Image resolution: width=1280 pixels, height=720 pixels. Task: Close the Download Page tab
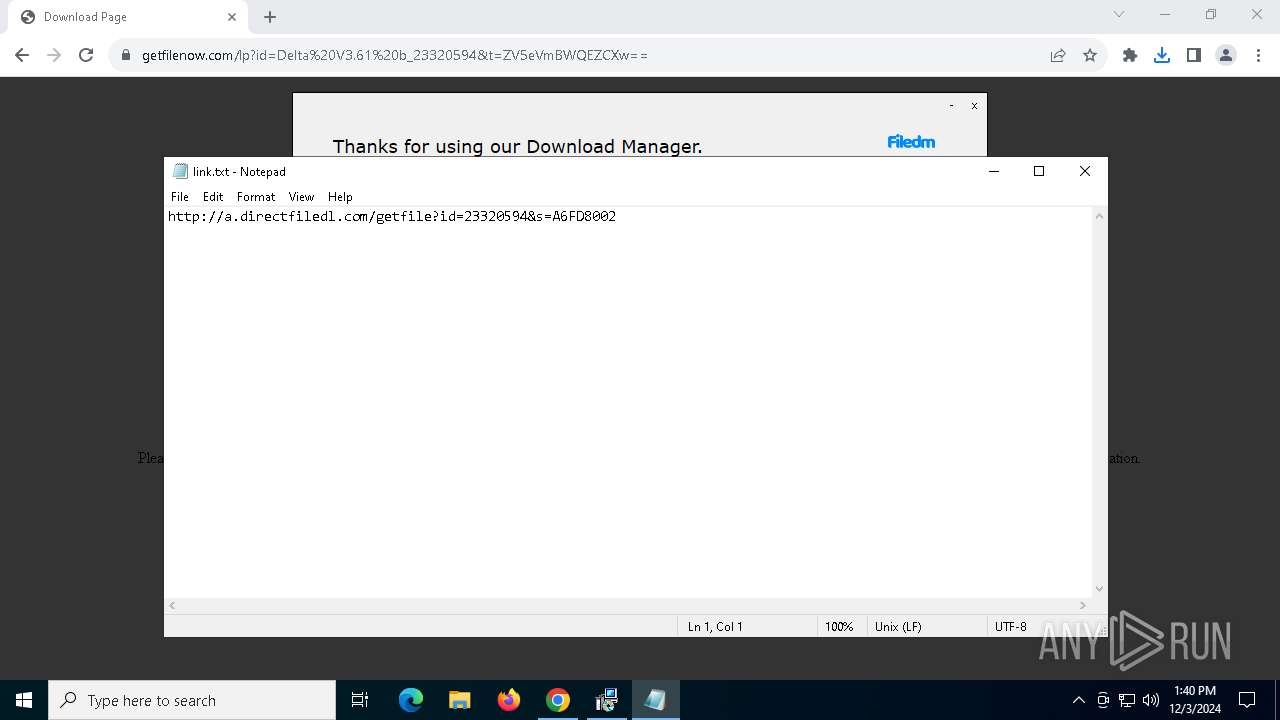pyautogui.click(x=231, y=17)
